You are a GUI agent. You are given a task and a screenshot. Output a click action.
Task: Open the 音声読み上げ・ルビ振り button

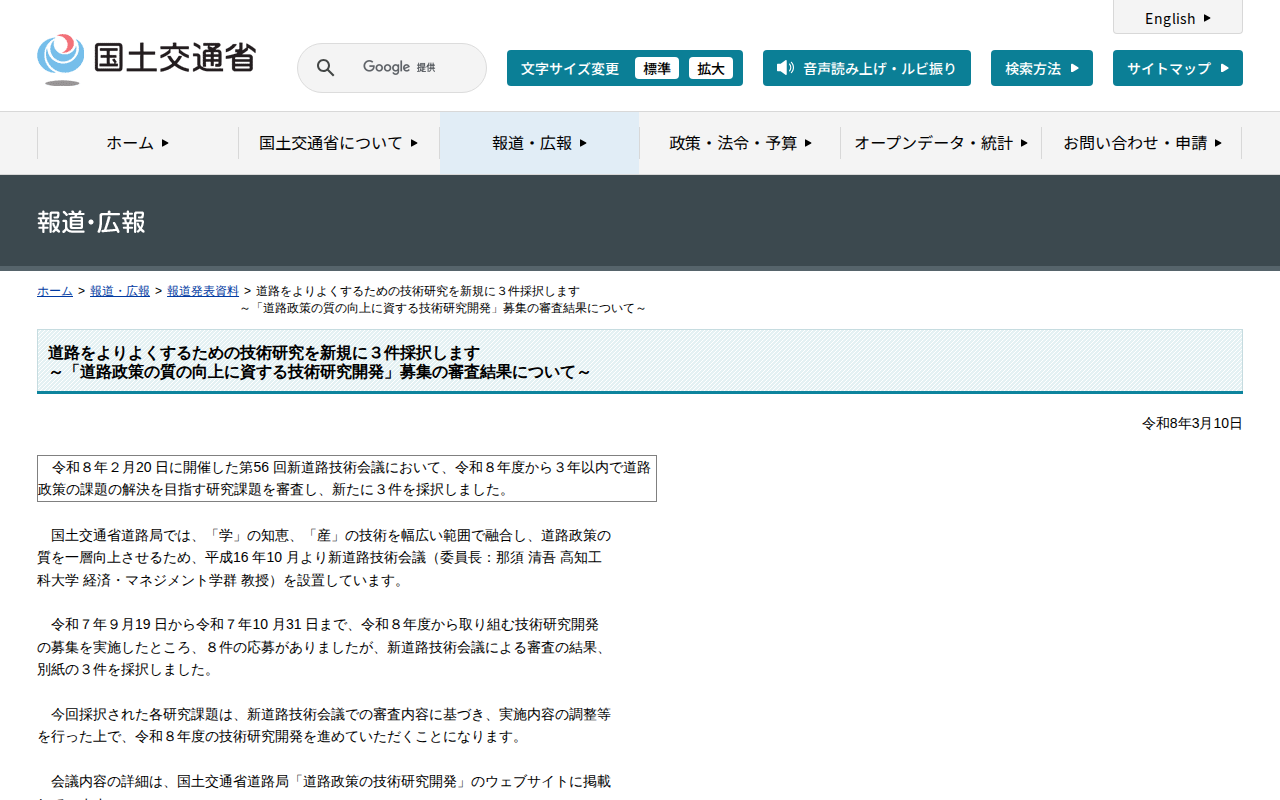866,68
